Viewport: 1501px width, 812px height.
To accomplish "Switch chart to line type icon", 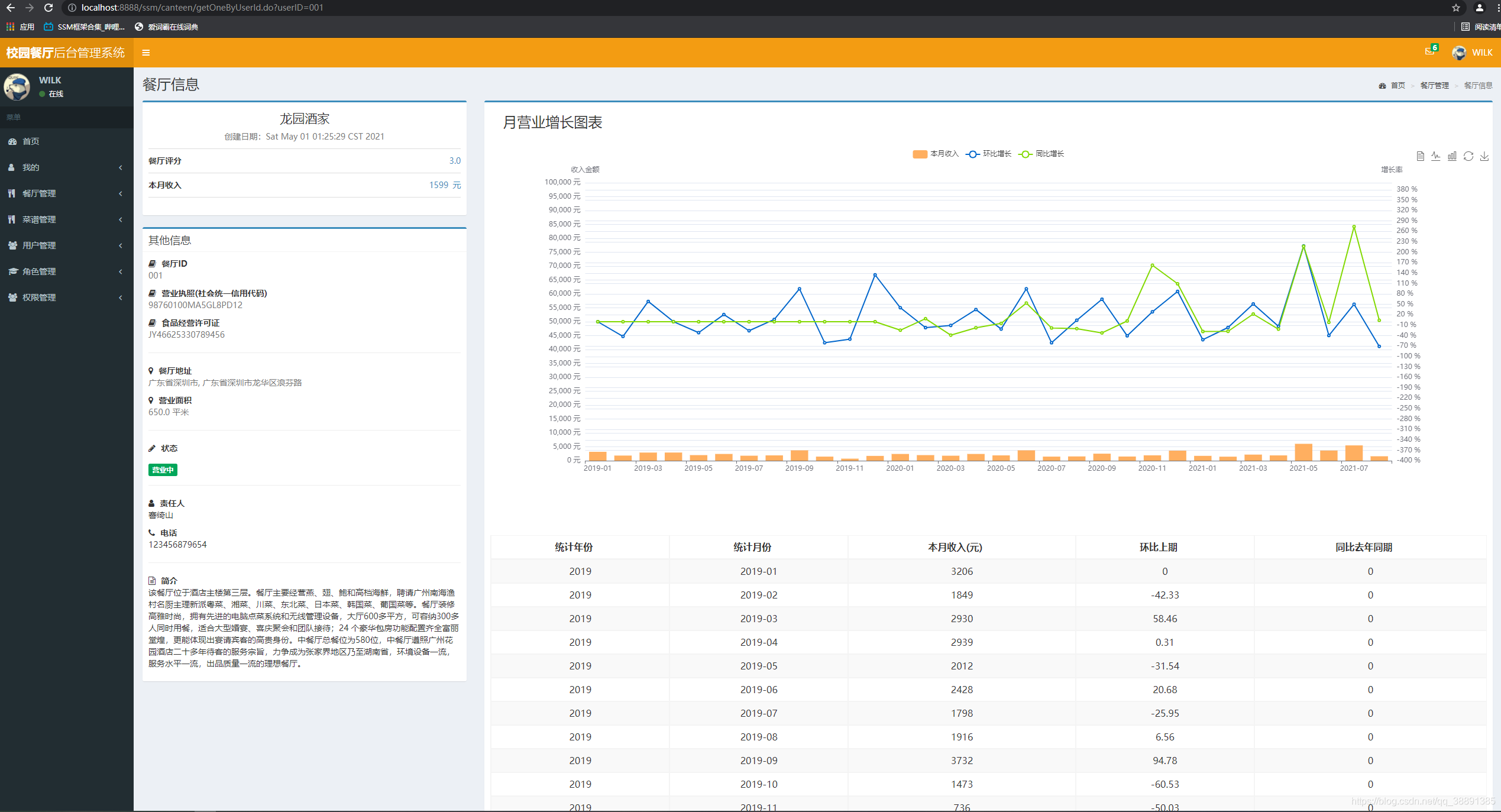I will point(1436,156).
